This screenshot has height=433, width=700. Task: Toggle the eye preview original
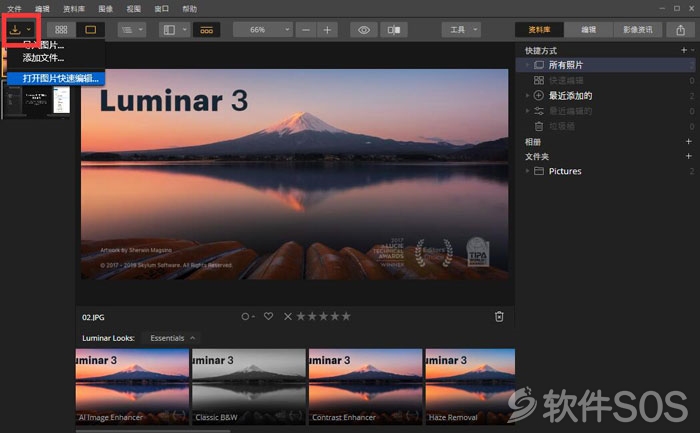click(x=364, y=30)
